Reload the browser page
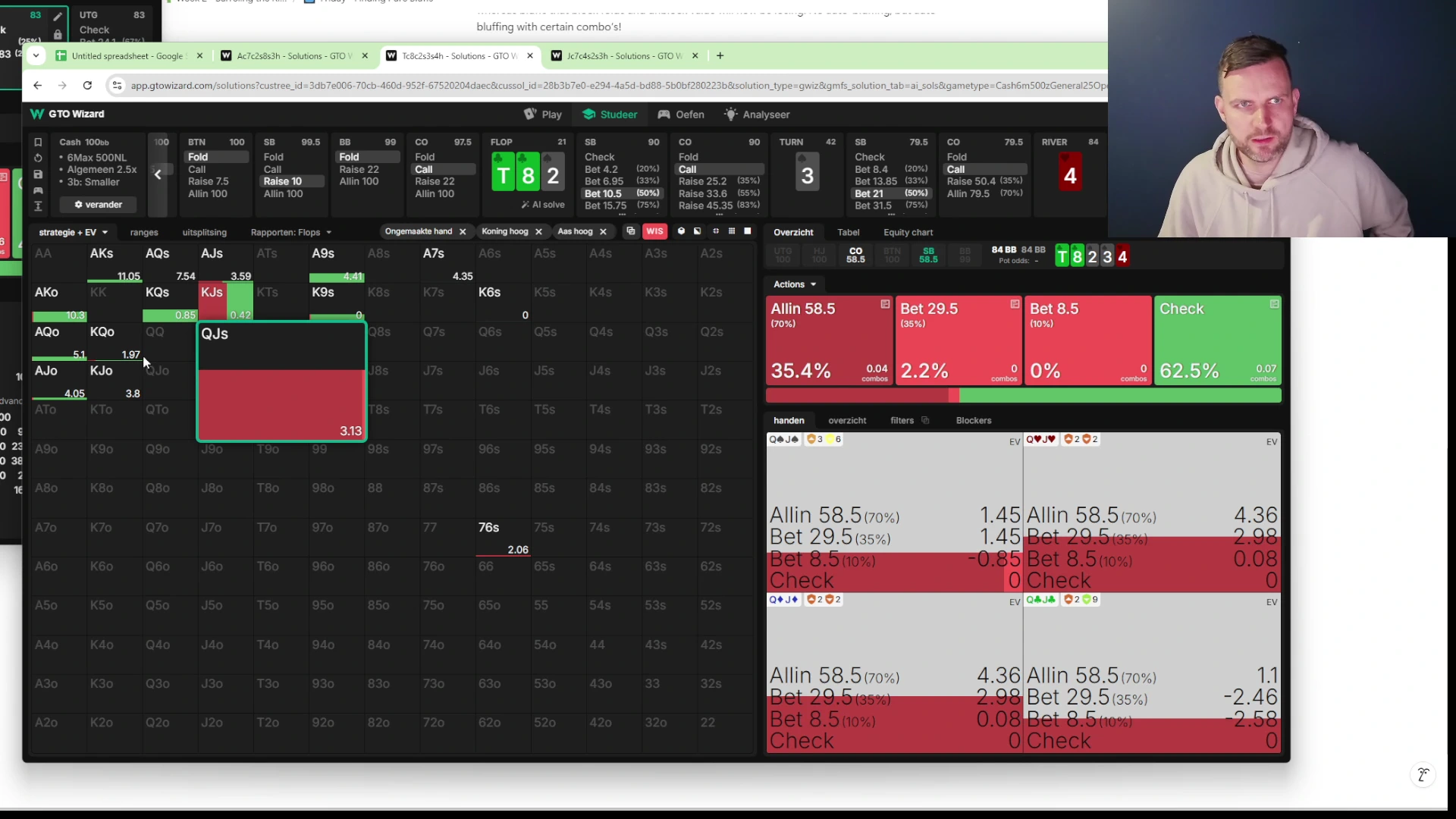 (87, 86)
